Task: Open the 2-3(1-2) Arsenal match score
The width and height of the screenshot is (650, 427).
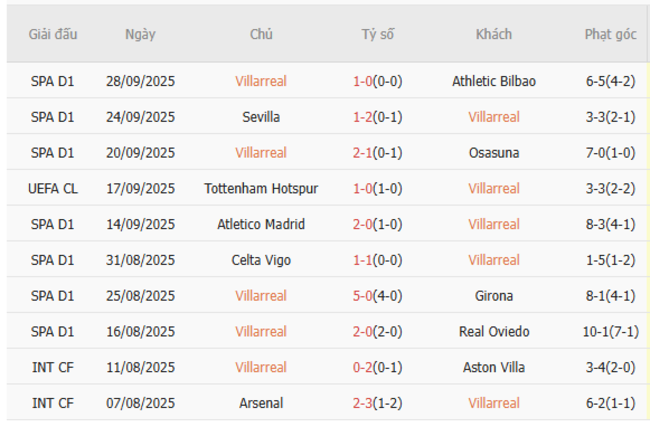Action: pyautogui.click(x=378, y=403)
